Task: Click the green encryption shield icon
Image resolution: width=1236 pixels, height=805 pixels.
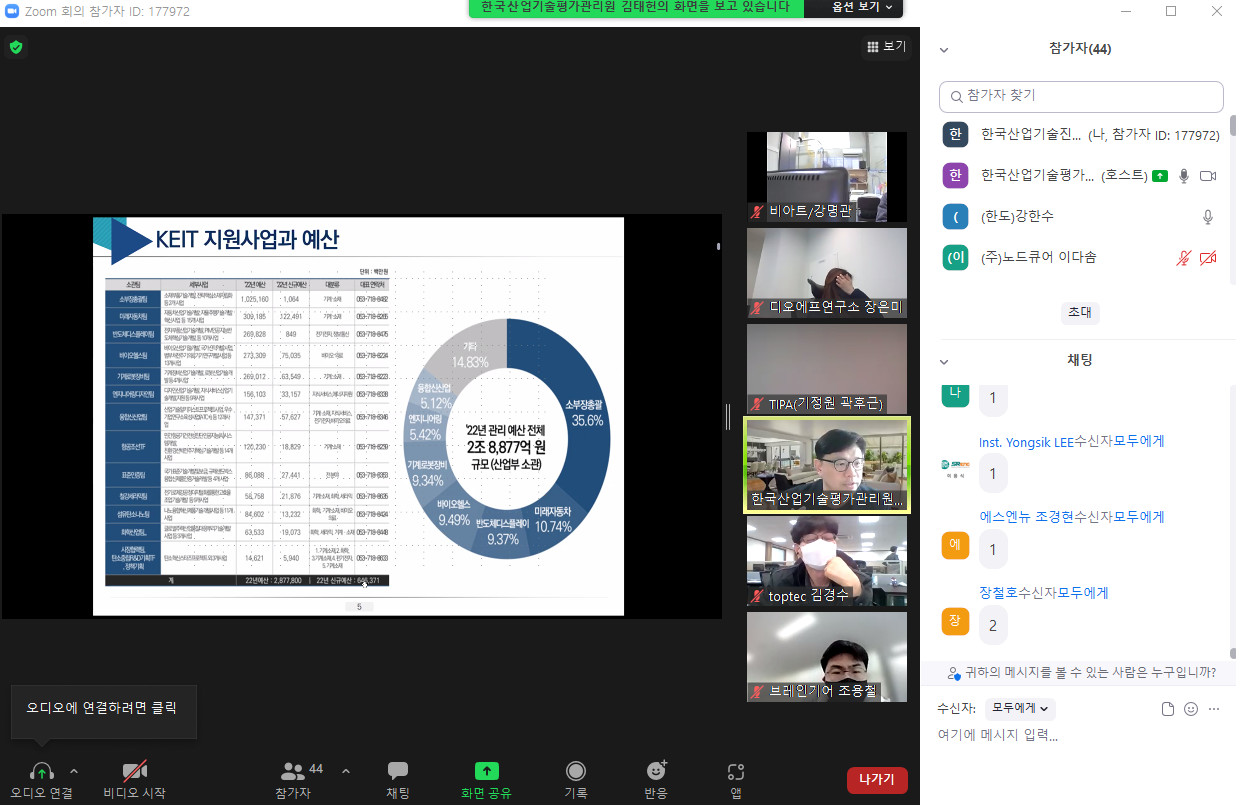Action: pyautogui.click(x=15, y=47)
